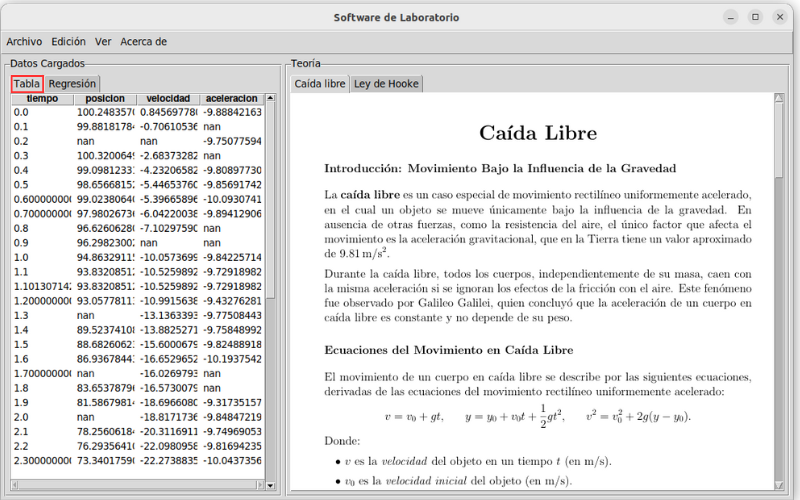Click the table's scroll down arrow

[270, 486]
